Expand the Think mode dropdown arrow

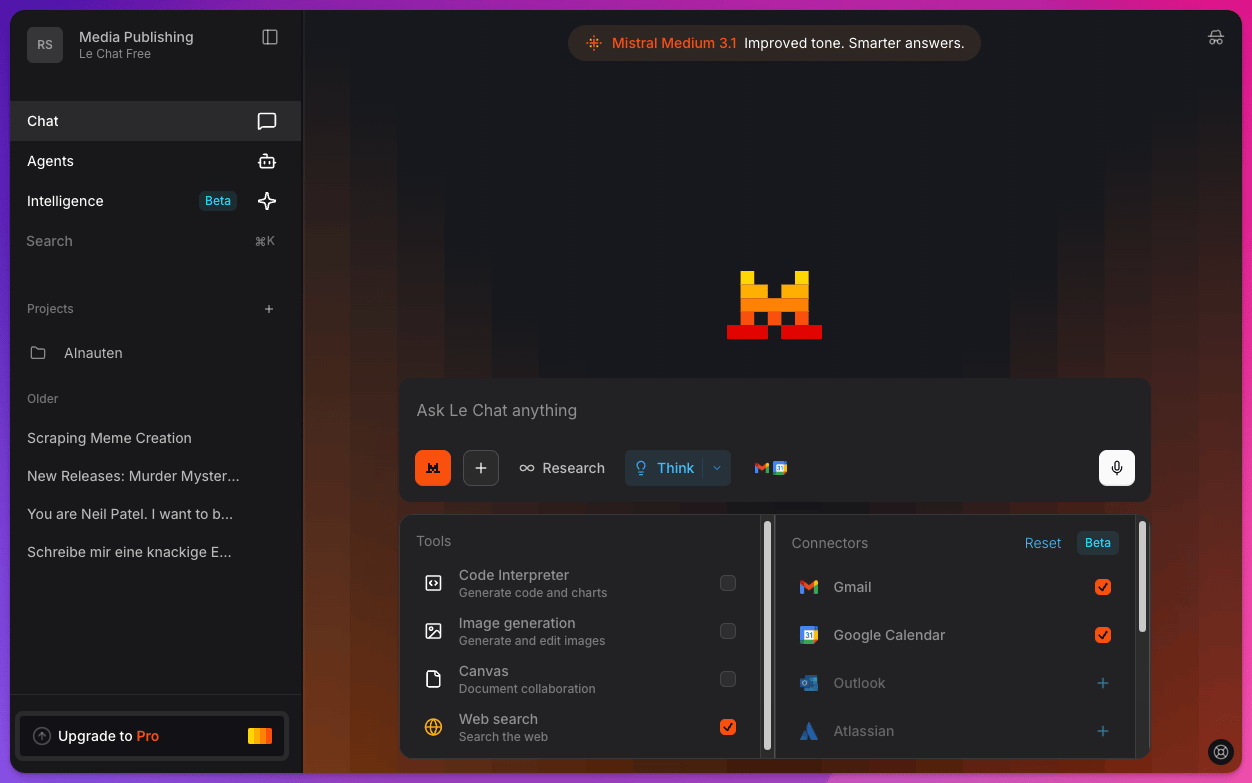click(717, 468)
